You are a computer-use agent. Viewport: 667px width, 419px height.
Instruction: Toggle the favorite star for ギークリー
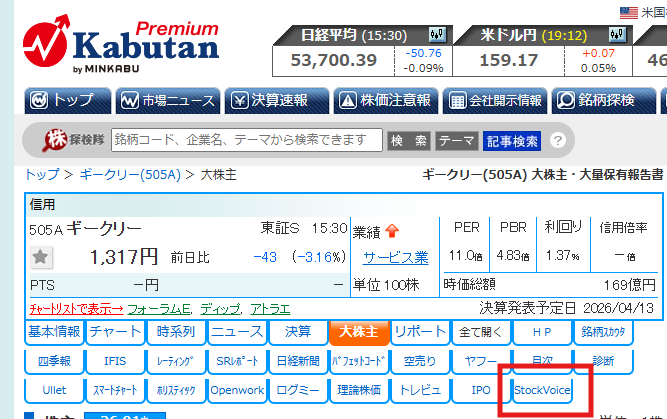(41, 257)
